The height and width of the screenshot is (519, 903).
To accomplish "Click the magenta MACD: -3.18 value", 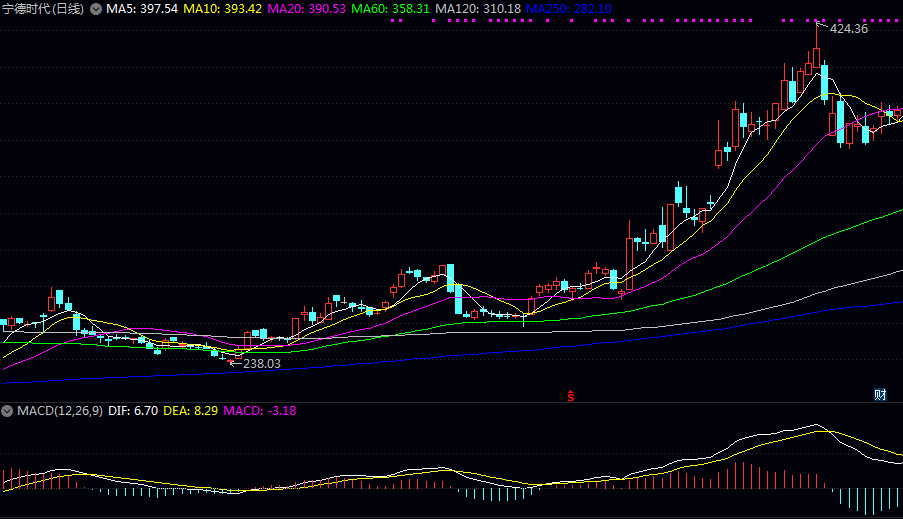I will [x=260, y=411].
